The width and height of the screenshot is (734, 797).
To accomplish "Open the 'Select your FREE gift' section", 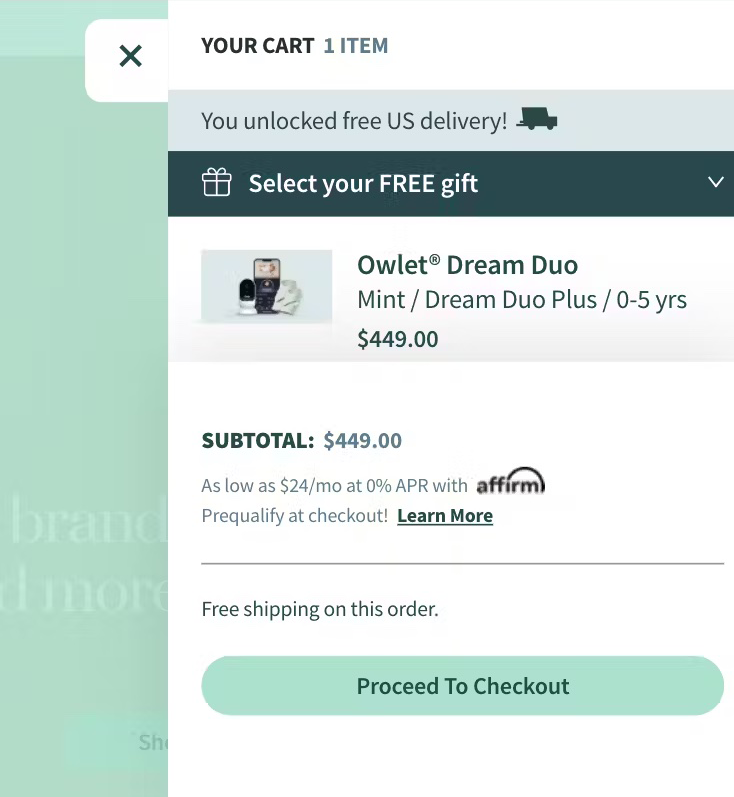I will click(363, 184).
